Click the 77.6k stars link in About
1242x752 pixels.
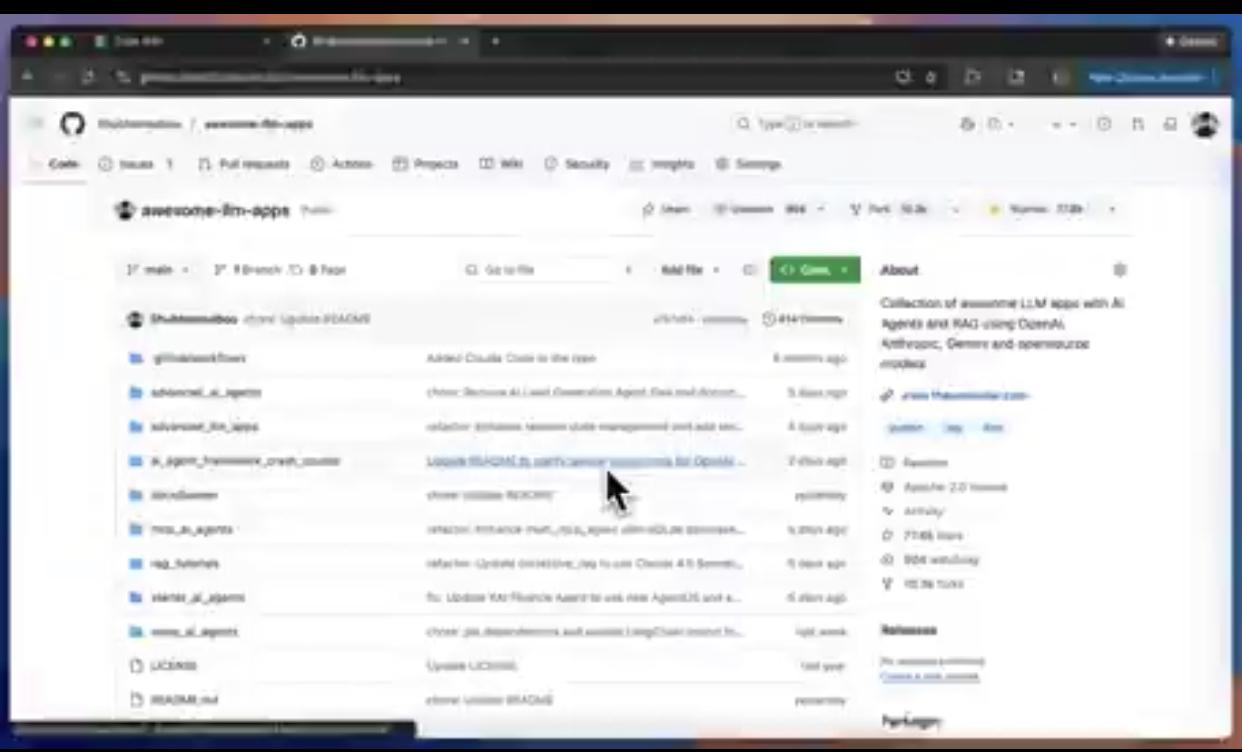[933, 536]
